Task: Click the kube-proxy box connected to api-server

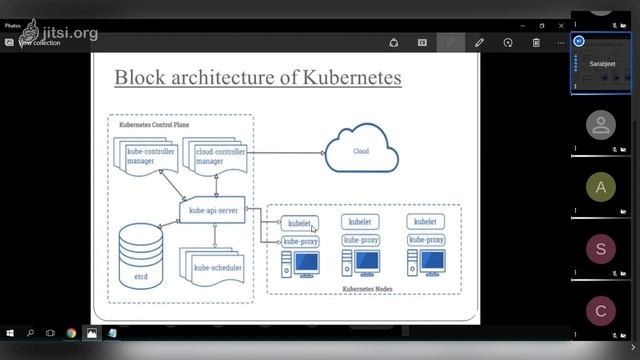Action: (300, 242)
